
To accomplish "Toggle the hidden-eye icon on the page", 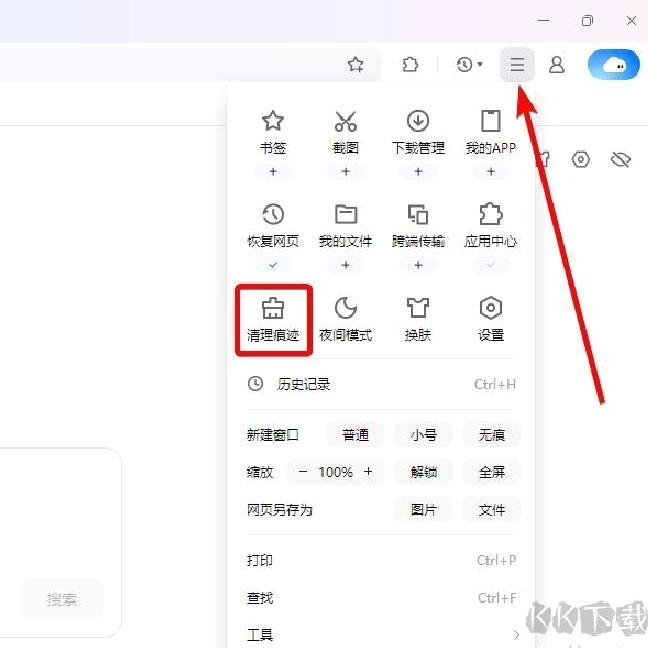I will 620,159.
